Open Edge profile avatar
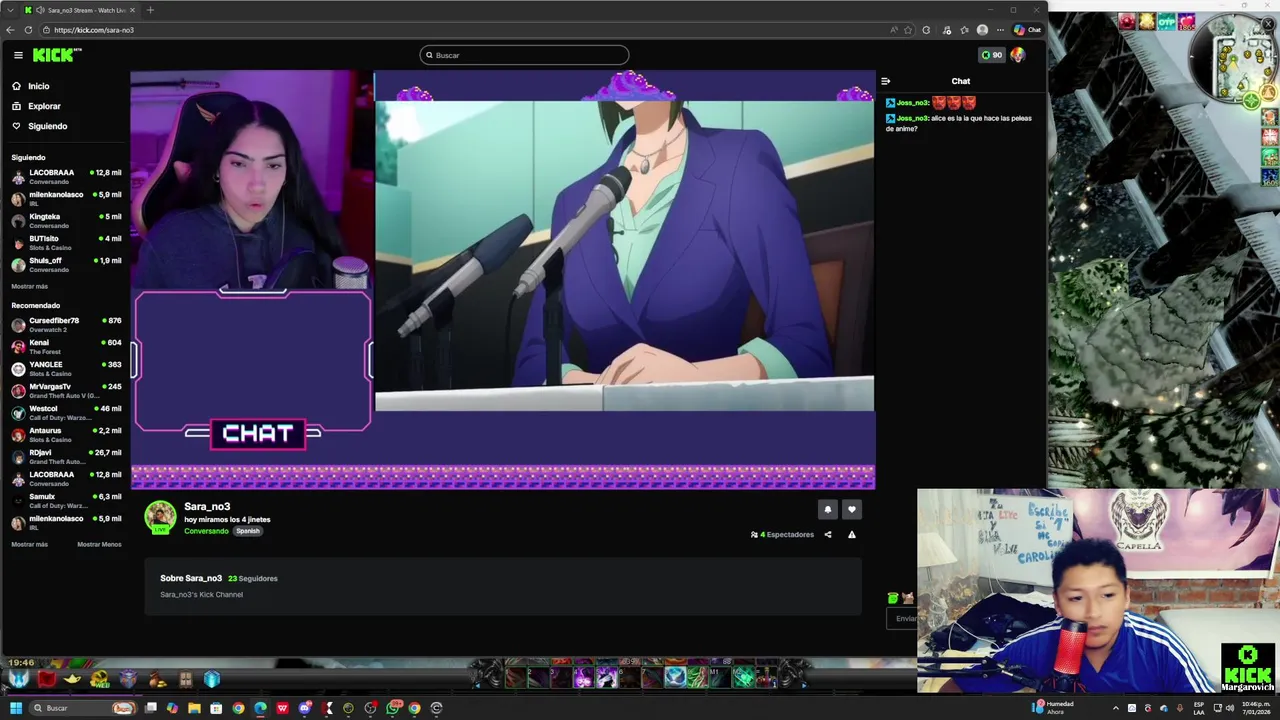 tap(982, 30)
